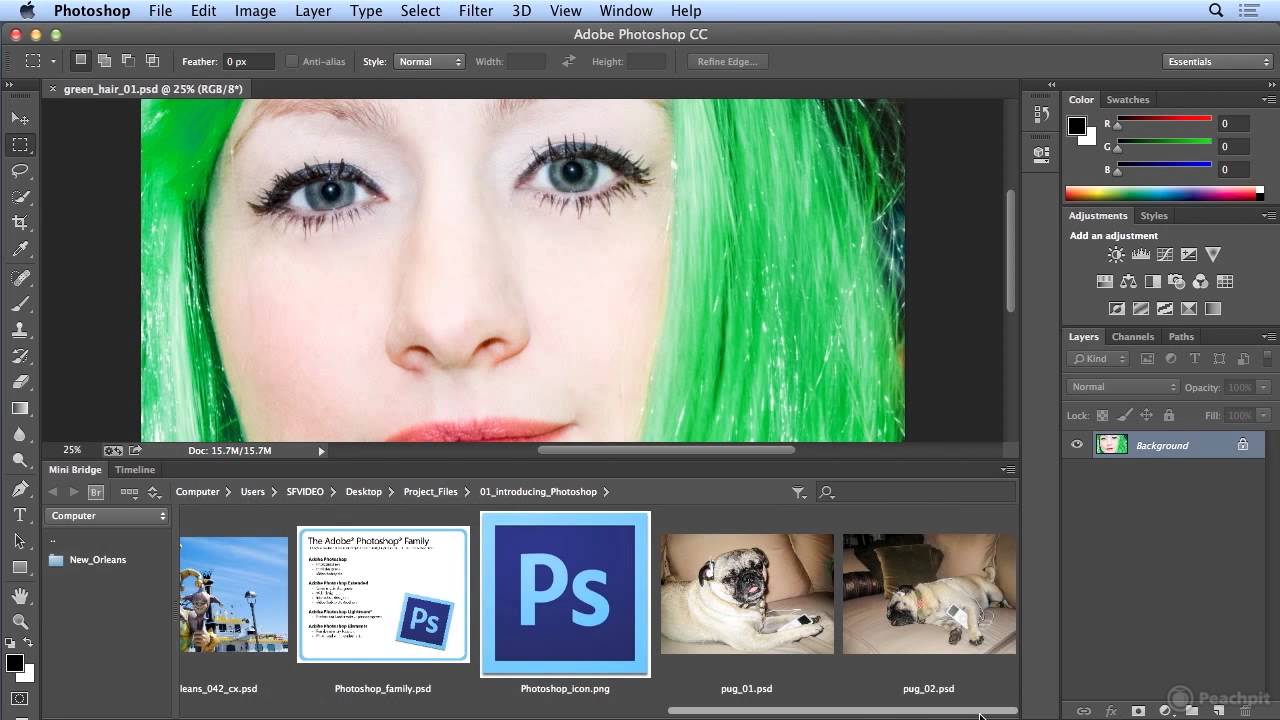Select the Eraser tool
Screen dimensions: 1280x720
point(19,382)
